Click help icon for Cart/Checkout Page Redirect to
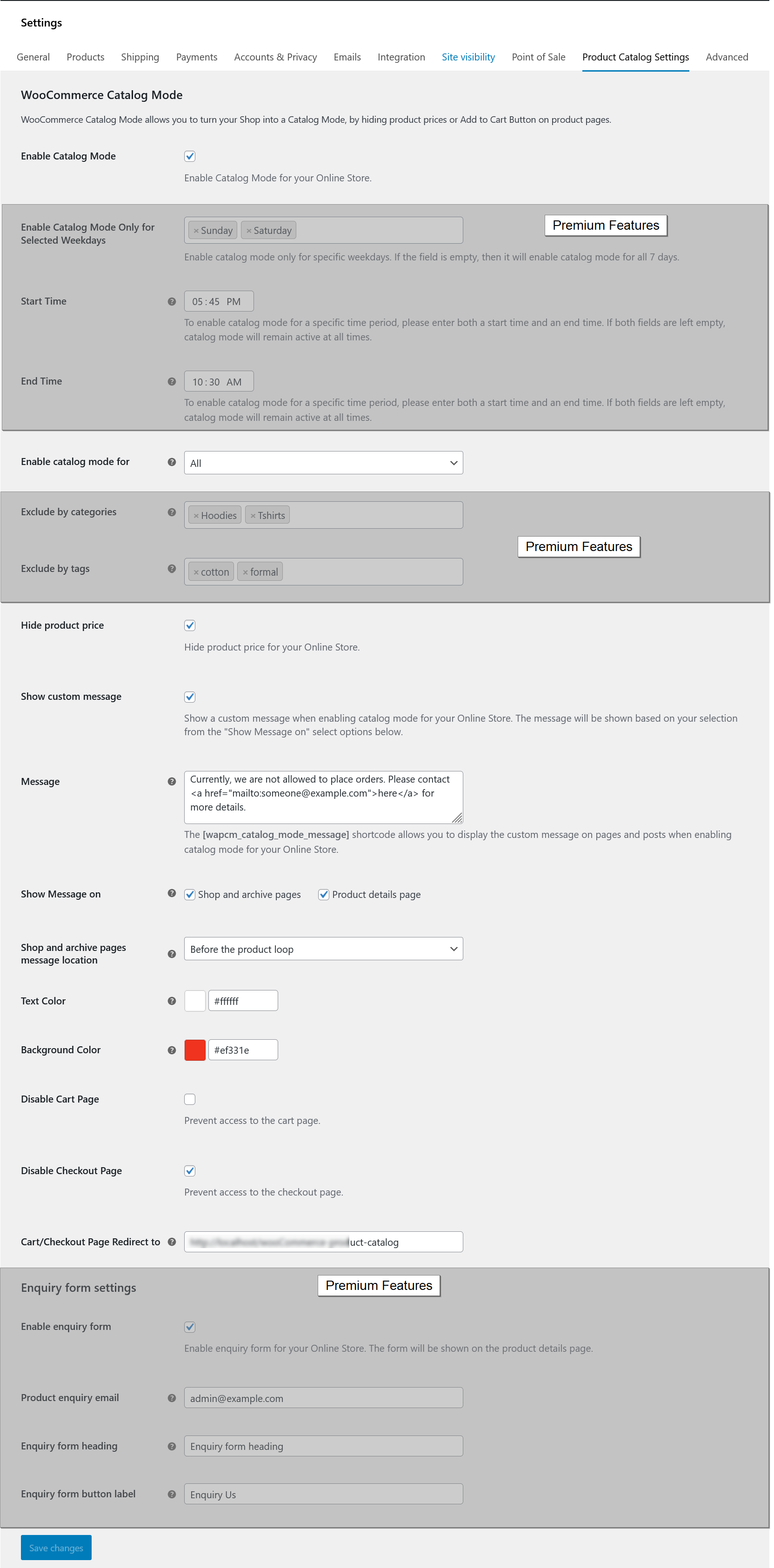The height and width of the screenshot is (1568, 774). pos(172,1242)
